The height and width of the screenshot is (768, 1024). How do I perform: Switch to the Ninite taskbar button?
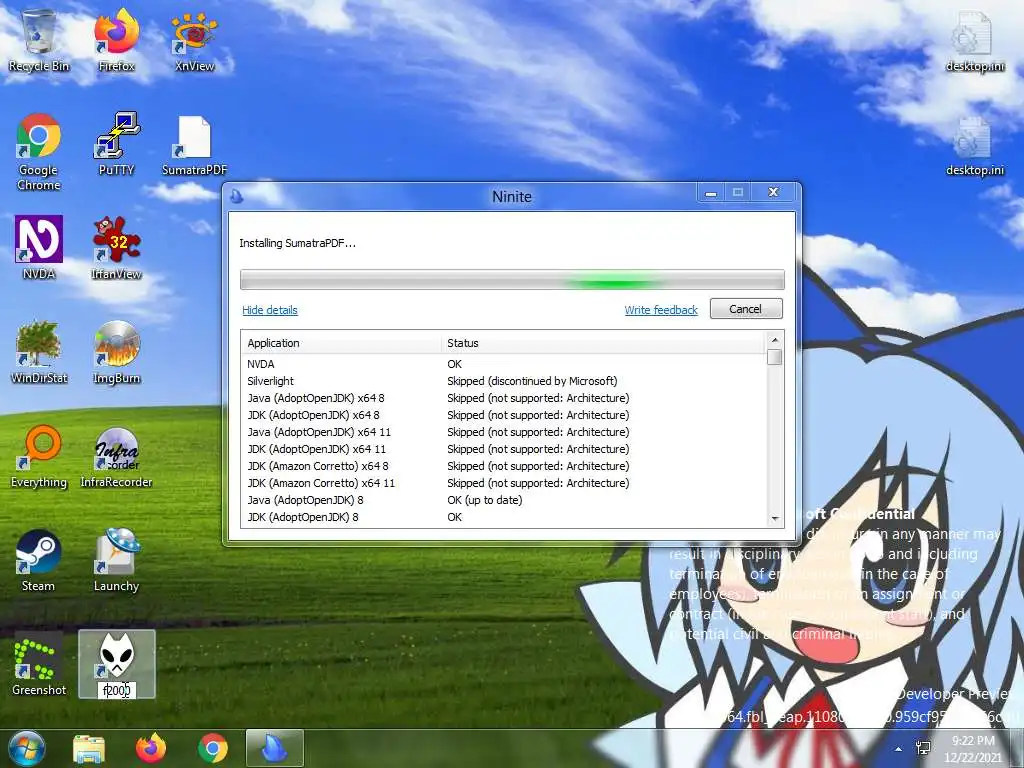pyautogui.click(x=274, y=749)
